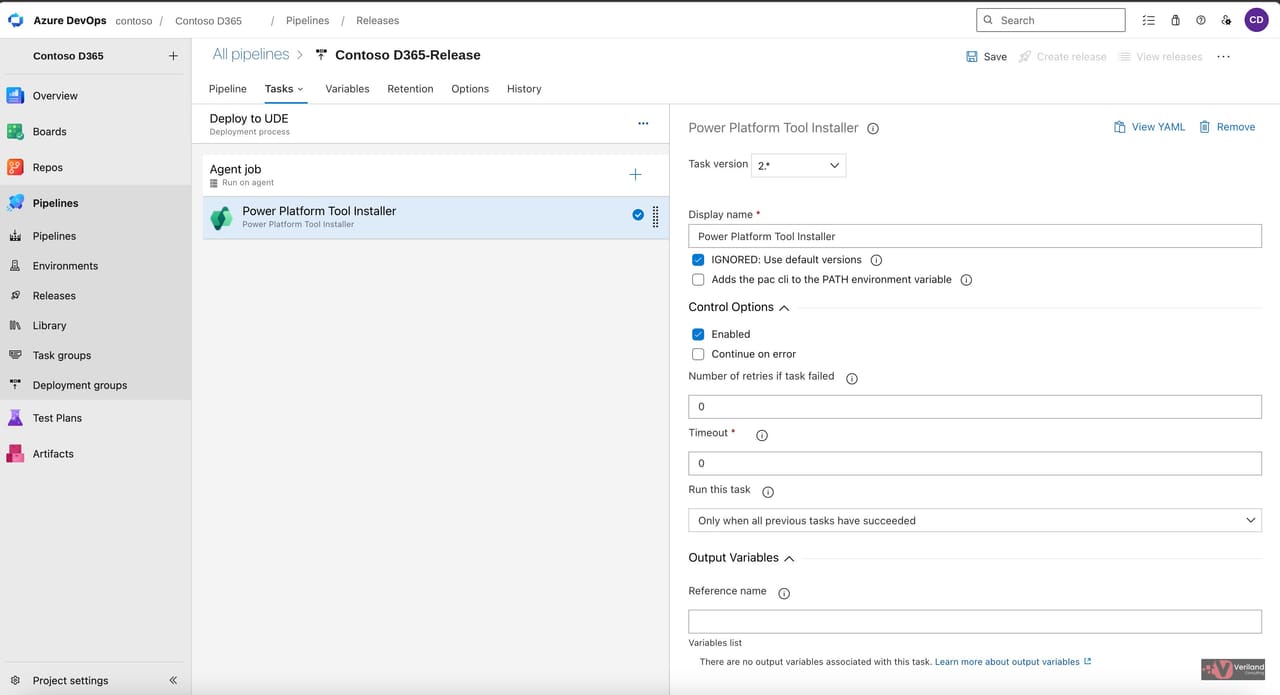The width and height of the screenshot is (1280, 695).
Task: Open the CD user avatar menu
Action: tap(1256, 20)
